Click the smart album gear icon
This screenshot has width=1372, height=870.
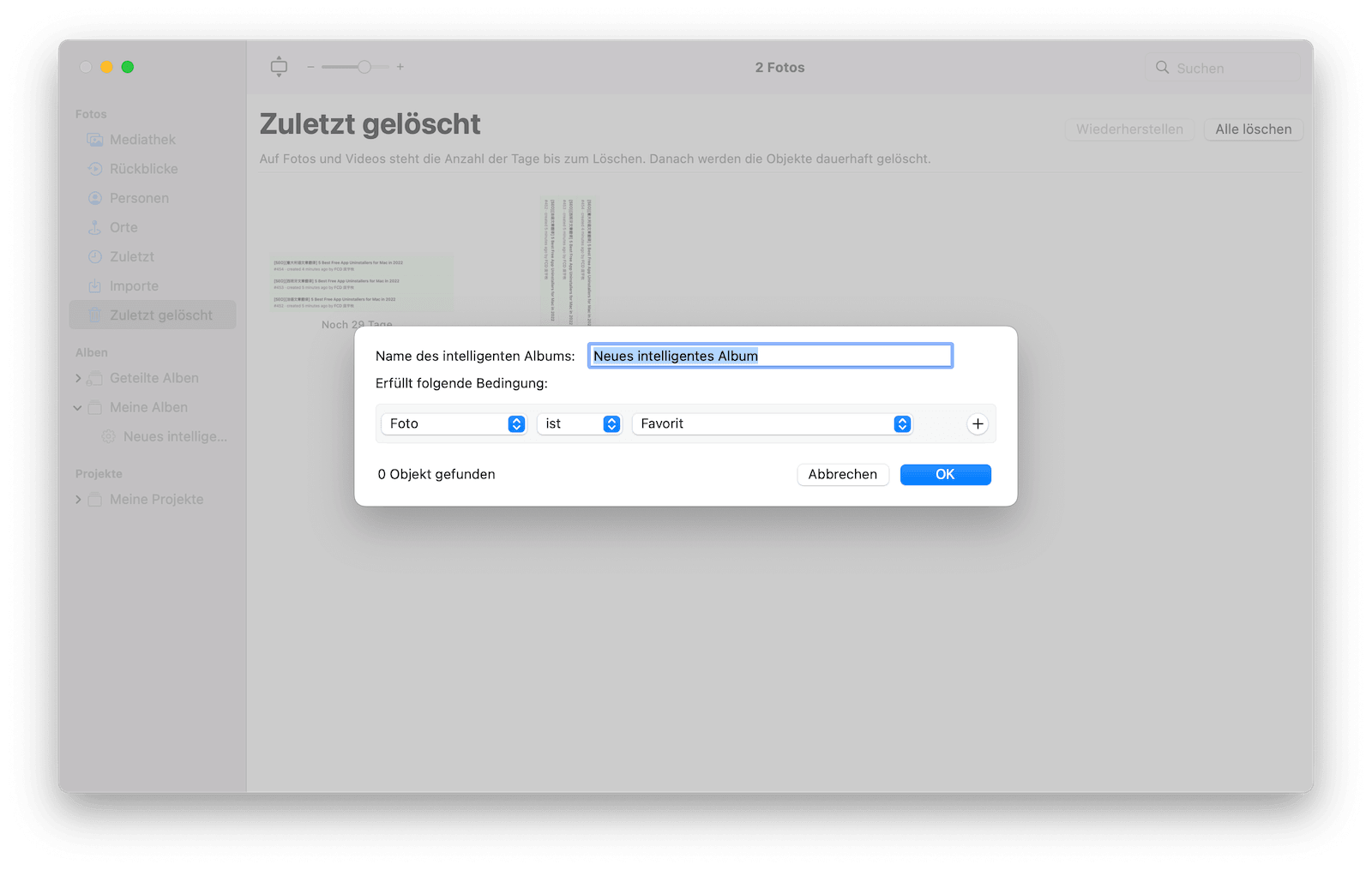click(108, 436)
